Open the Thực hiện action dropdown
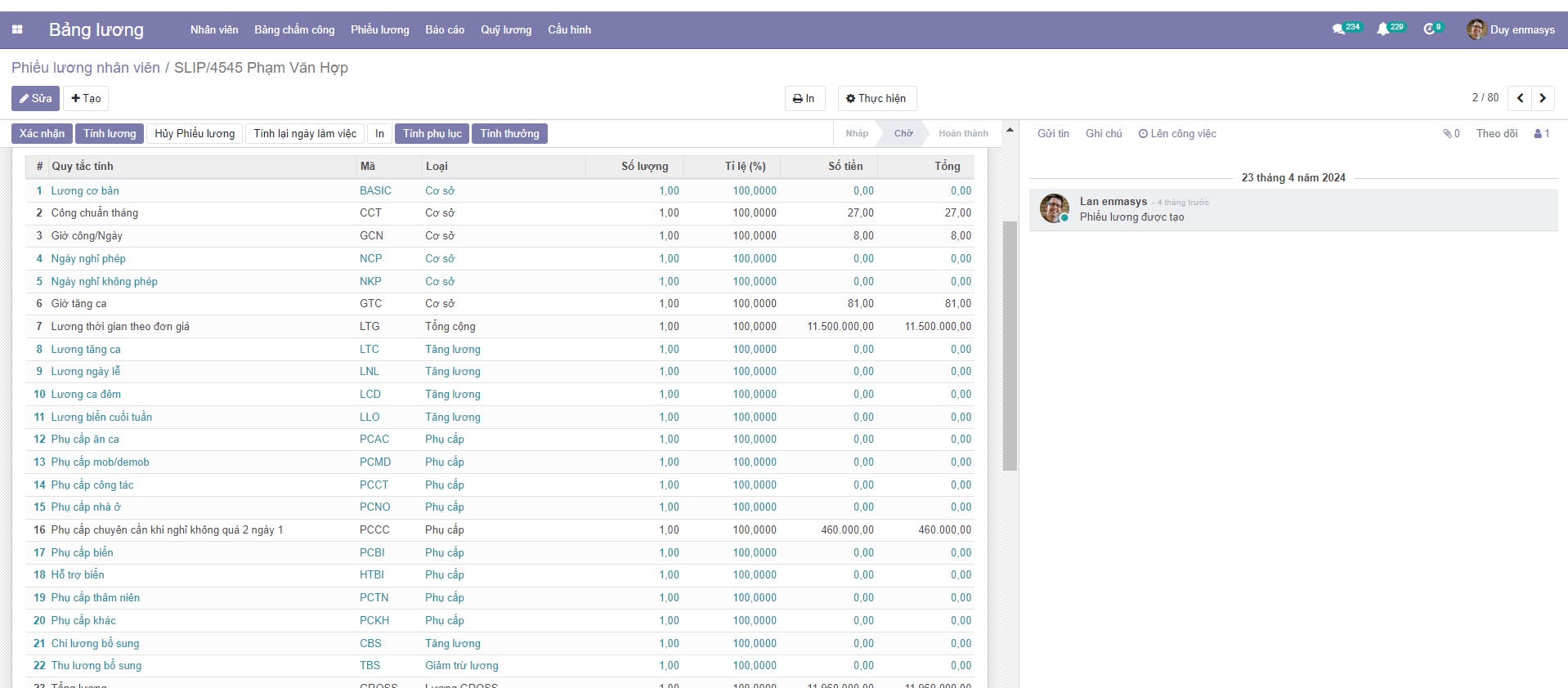The width and height of the screenshot is (1568, 688). 876,99
